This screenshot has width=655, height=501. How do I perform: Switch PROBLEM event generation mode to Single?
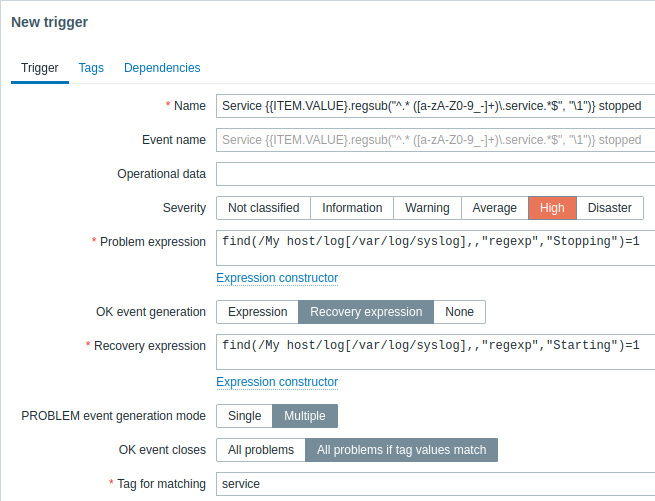[x=244, y=416]
